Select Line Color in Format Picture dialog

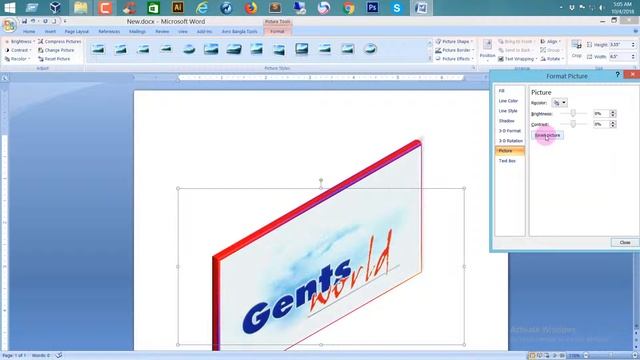pos(510,101)
